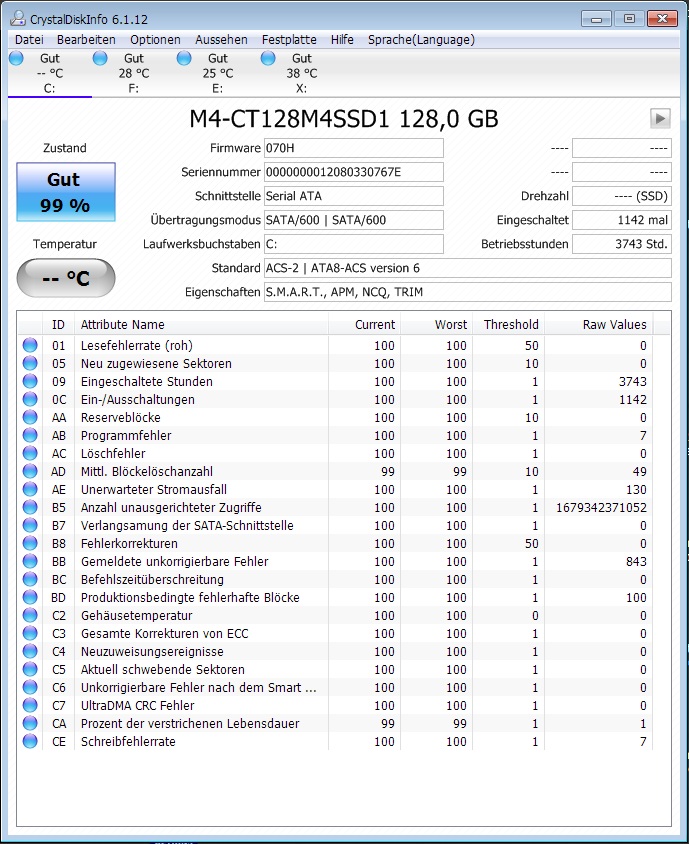The image size is (689, 844).
Task: Click status icon for Gesamte Korrekturen von ECC
Action: [x=30, y=633]
